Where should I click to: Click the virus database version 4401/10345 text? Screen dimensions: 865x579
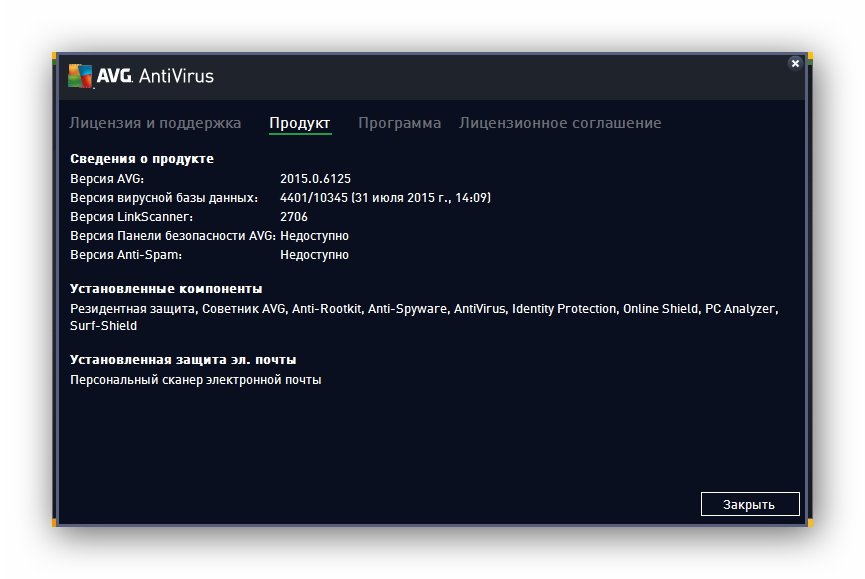click(385, 197)
